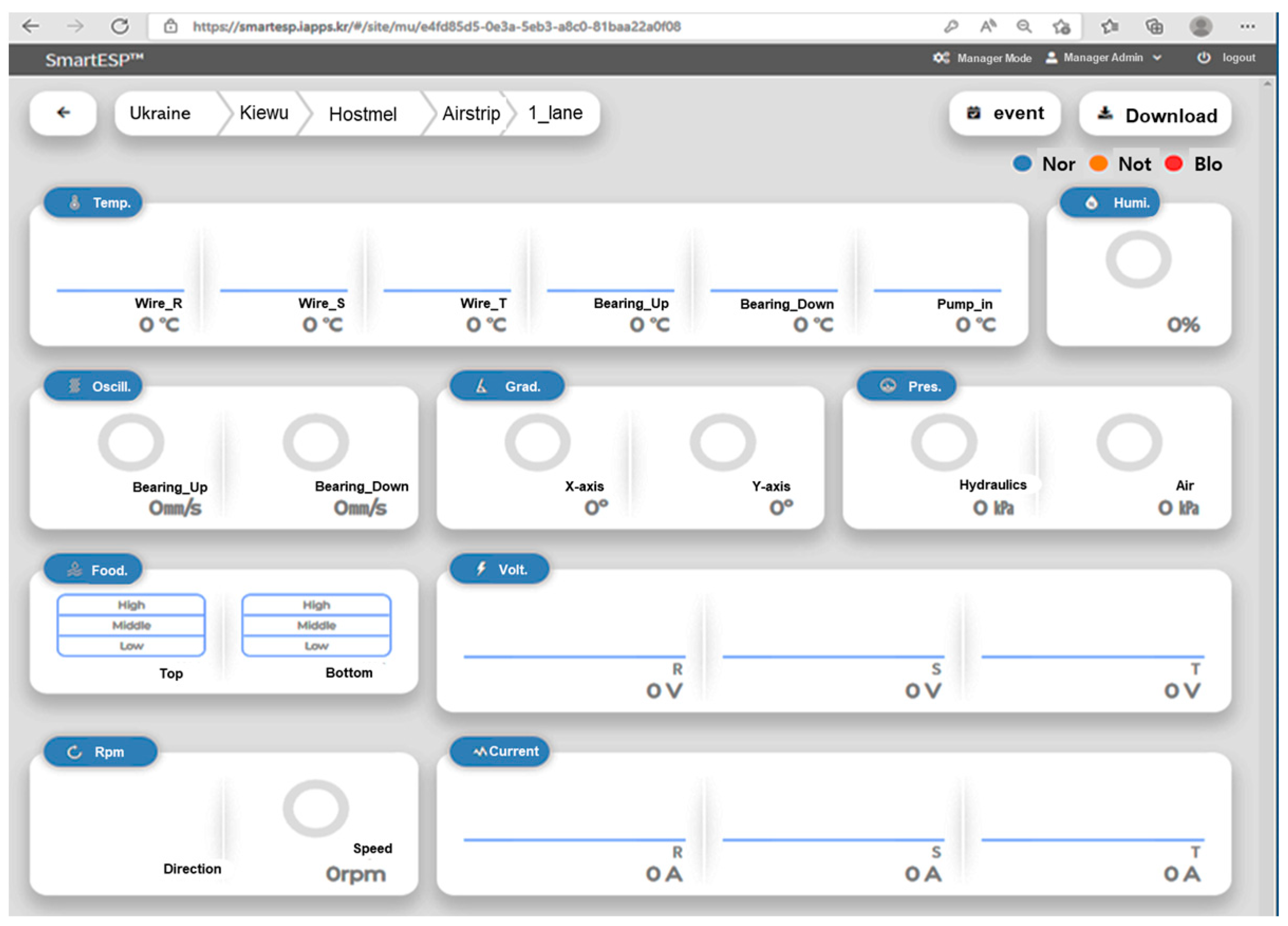Click the logout power icon
This screenshot has width=1288, height=926.
click(1204, 58)
